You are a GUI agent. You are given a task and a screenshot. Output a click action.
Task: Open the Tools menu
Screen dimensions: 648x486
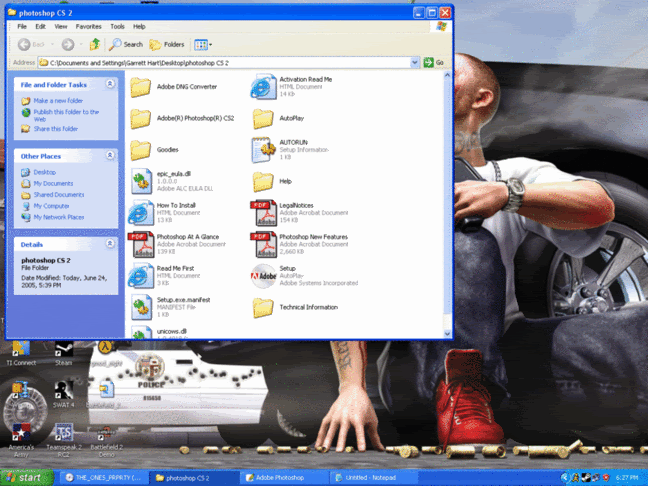point(117,26)
